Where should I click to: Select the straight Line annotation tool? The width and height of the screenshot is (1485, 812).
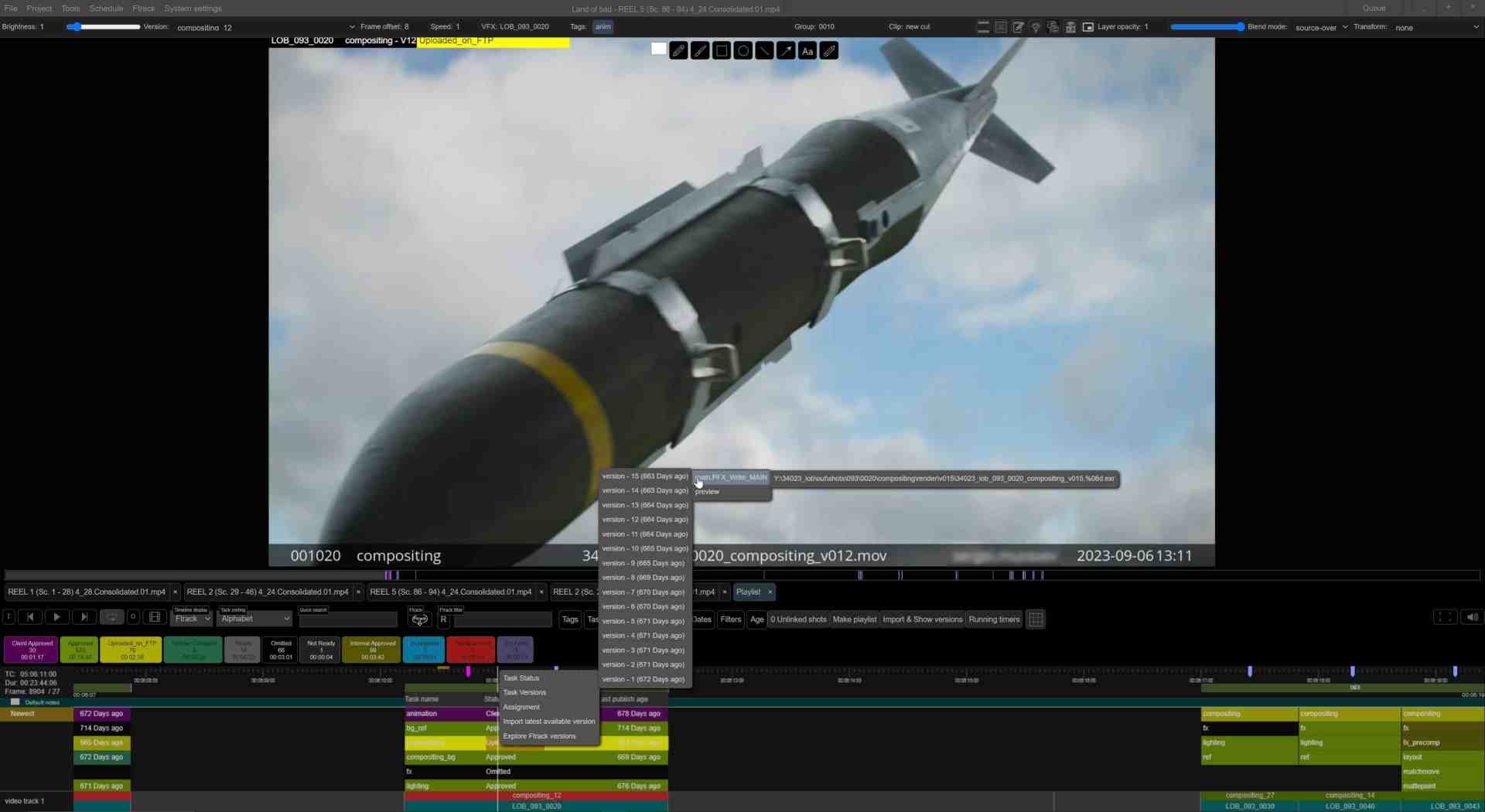pyautogui.click(x=764, y=51)
